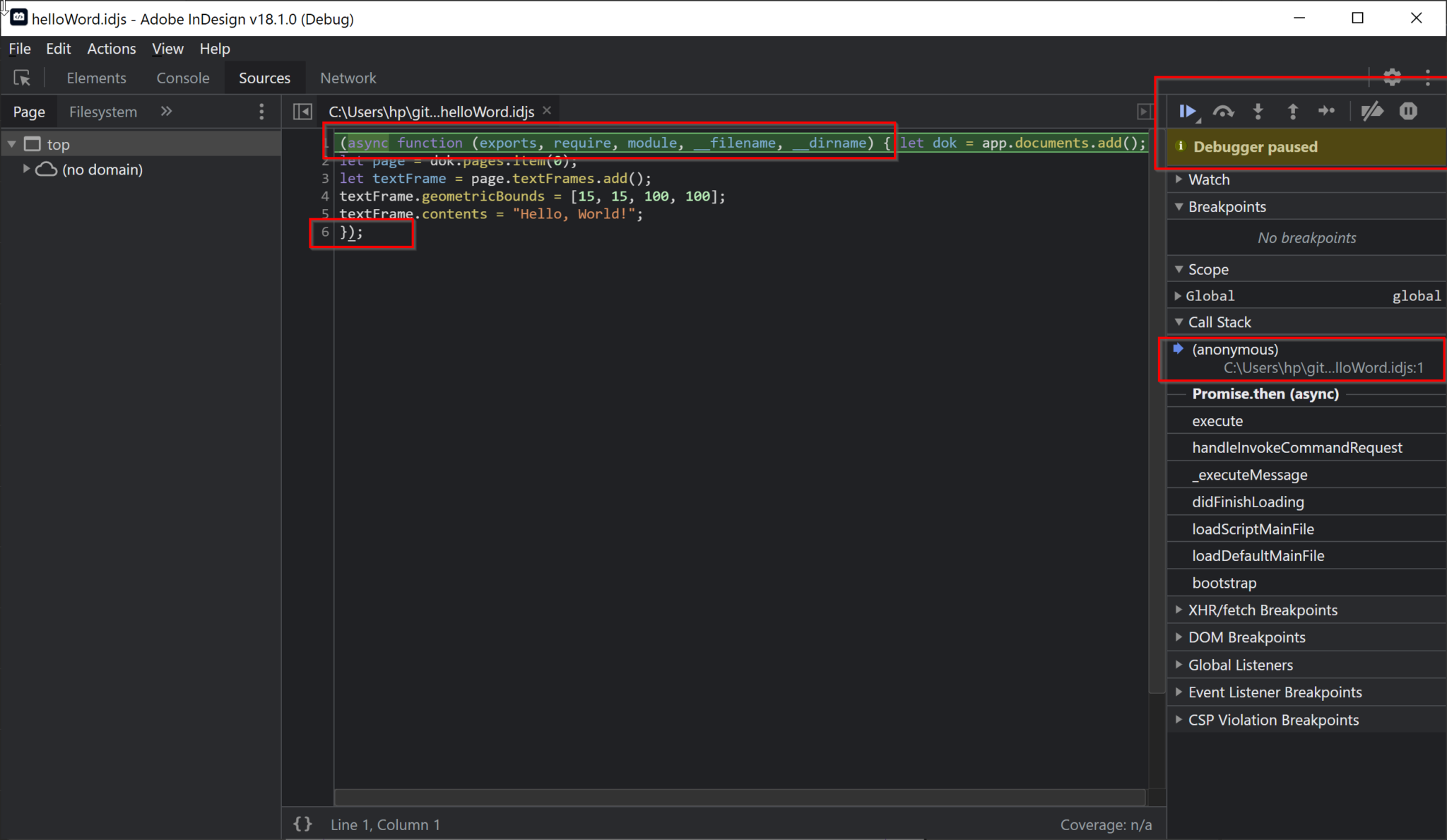Viewport: 1447px width, 840px height.
Task: Click the anonymous function in Call Stack
Action: 1235,349
